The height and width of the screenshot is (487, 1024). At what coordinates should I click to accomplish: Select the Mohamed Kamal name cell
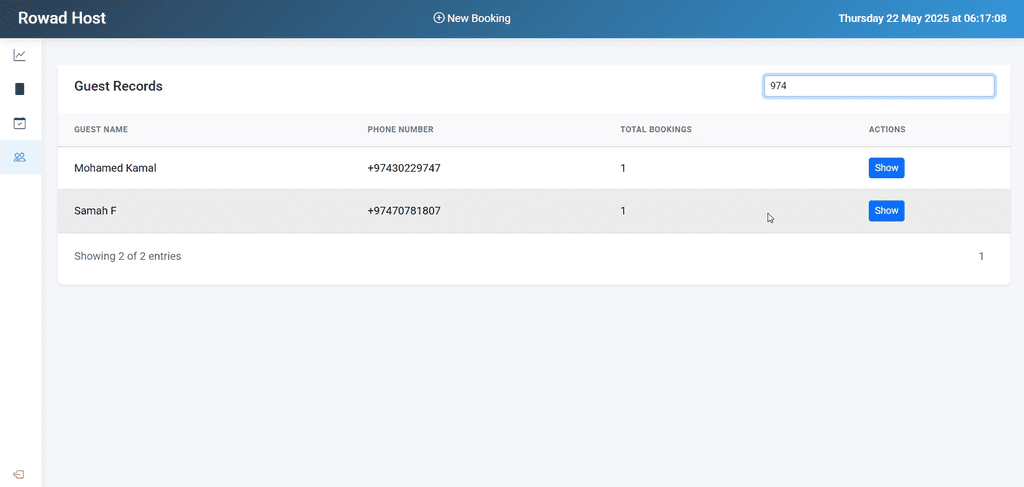(x=115, y=168)
